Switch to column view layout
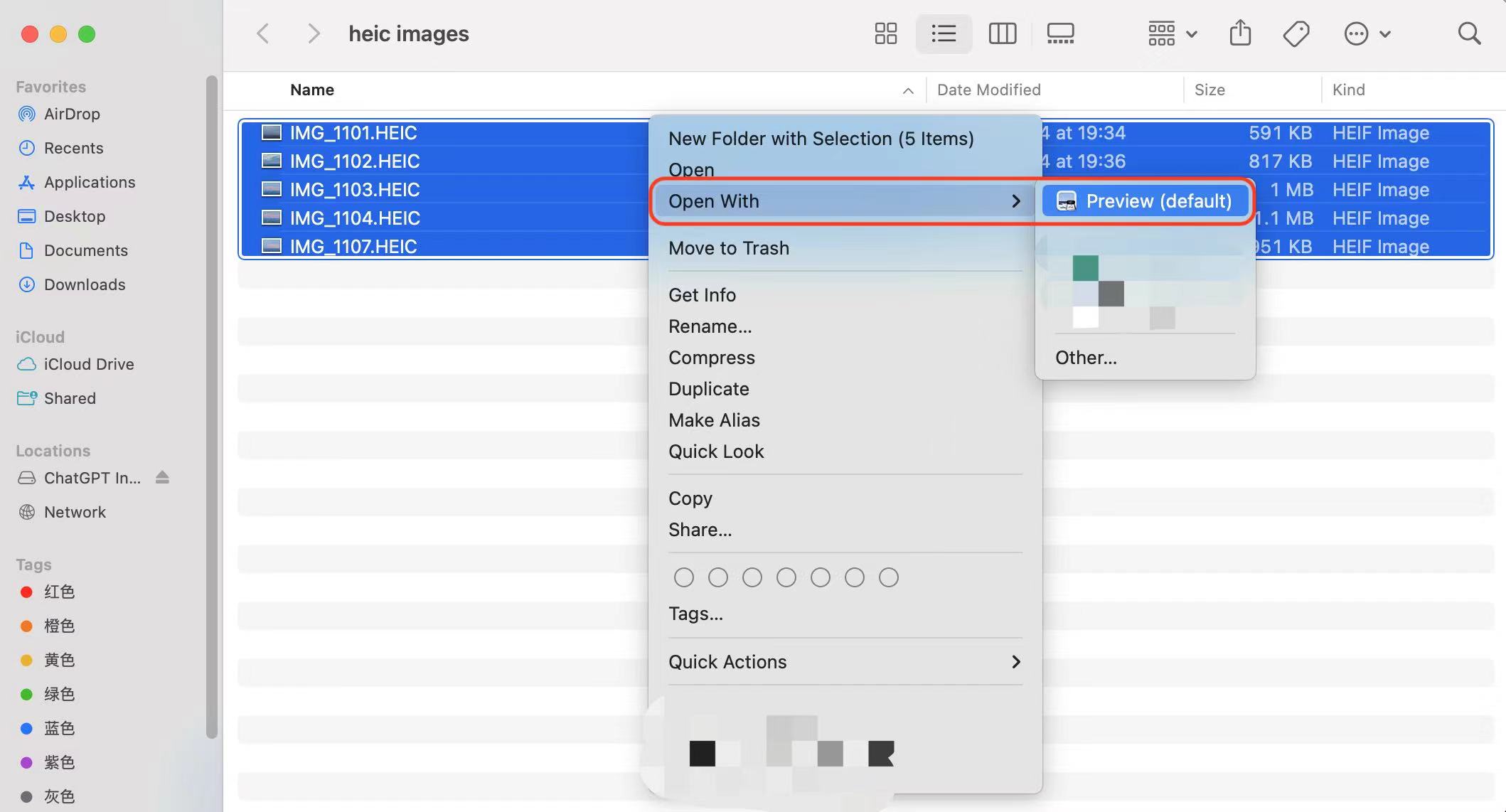 (1002, 33)
